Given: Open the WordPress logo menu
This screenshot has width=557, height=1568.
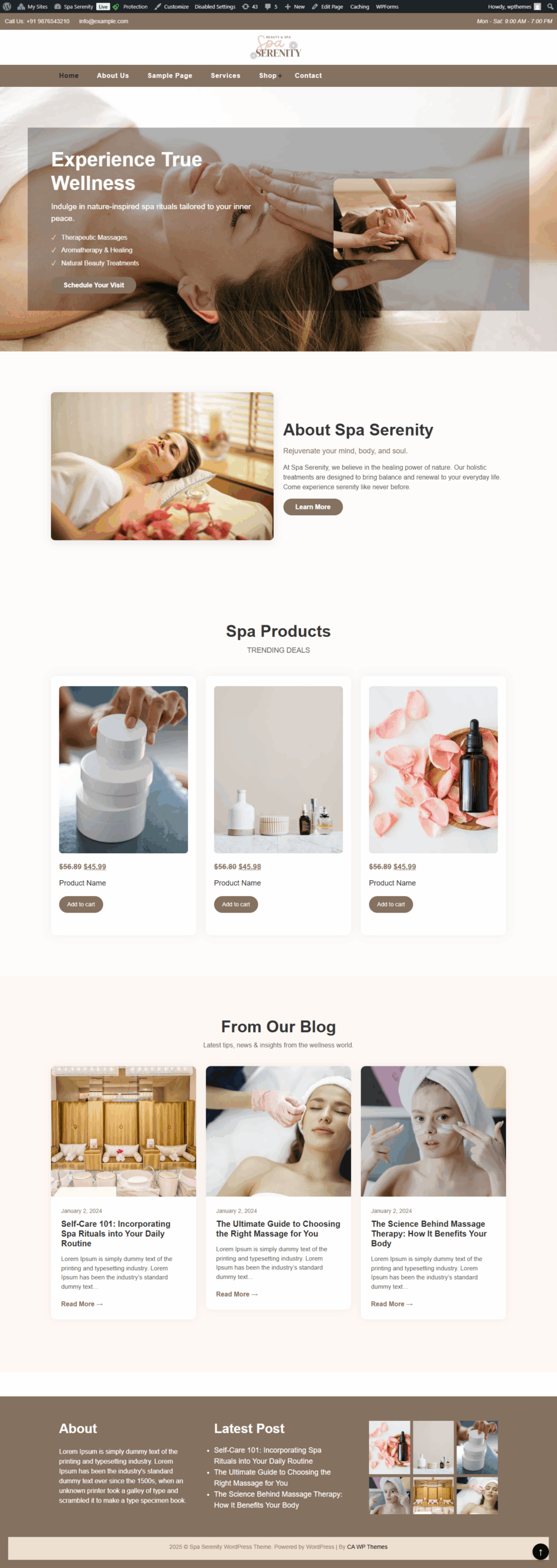Looking at the screenshot, I should 7,7.
